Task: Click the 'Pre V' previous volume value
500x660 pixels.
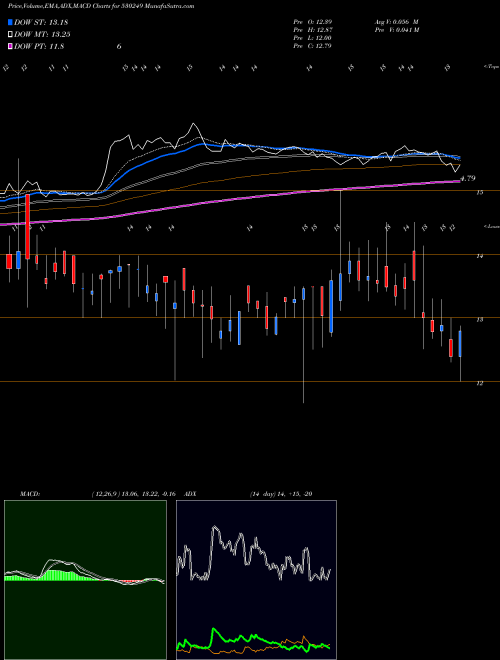Action: 396,30
